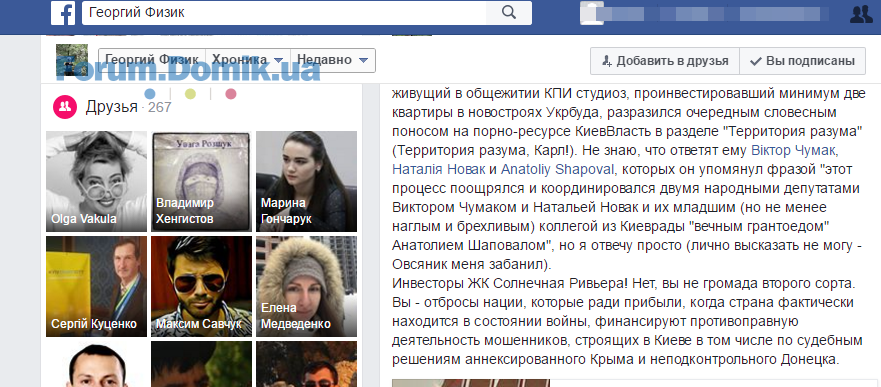This screenshot has width=881, height=387.
Task: Click the search magnifier button
Action: pos(508,12)
